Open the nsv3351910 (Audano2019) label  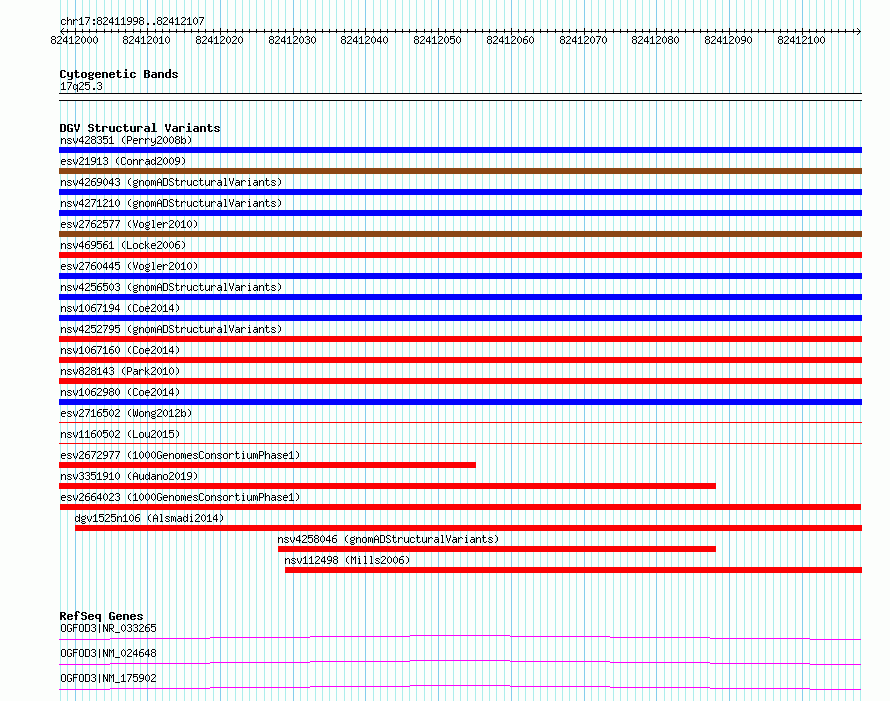[x=129, y=476]
